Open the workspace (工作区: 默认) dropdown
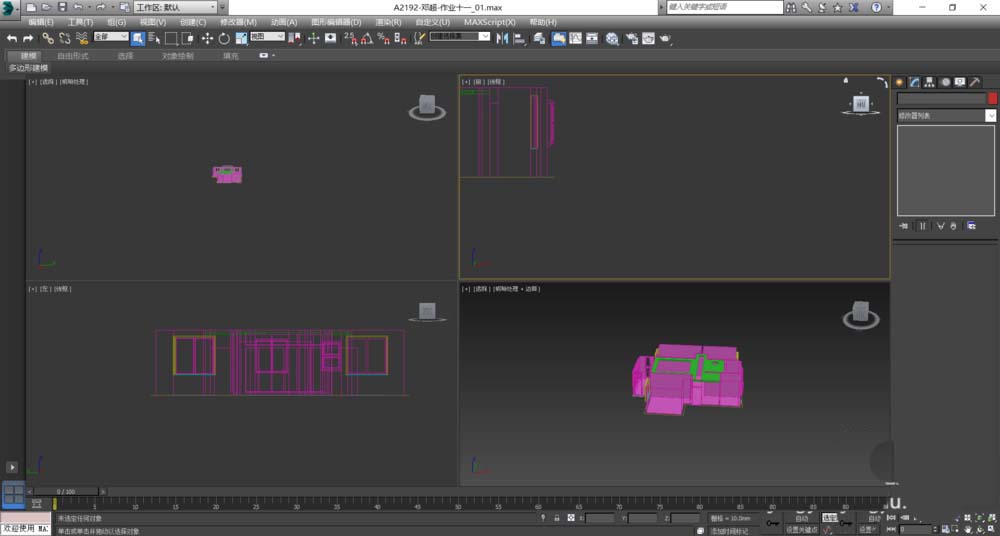 click(x=175, y=7)
